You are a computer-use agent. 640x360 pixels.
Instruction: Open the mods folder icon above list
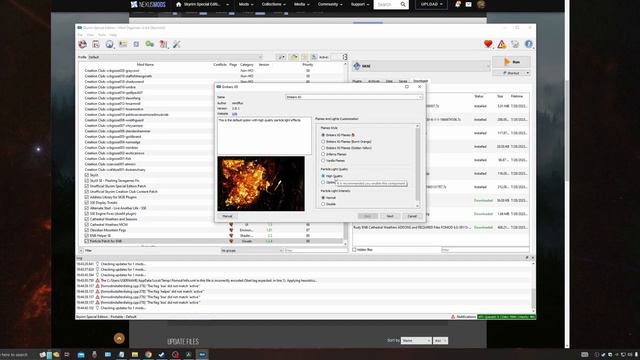(294, 57)
